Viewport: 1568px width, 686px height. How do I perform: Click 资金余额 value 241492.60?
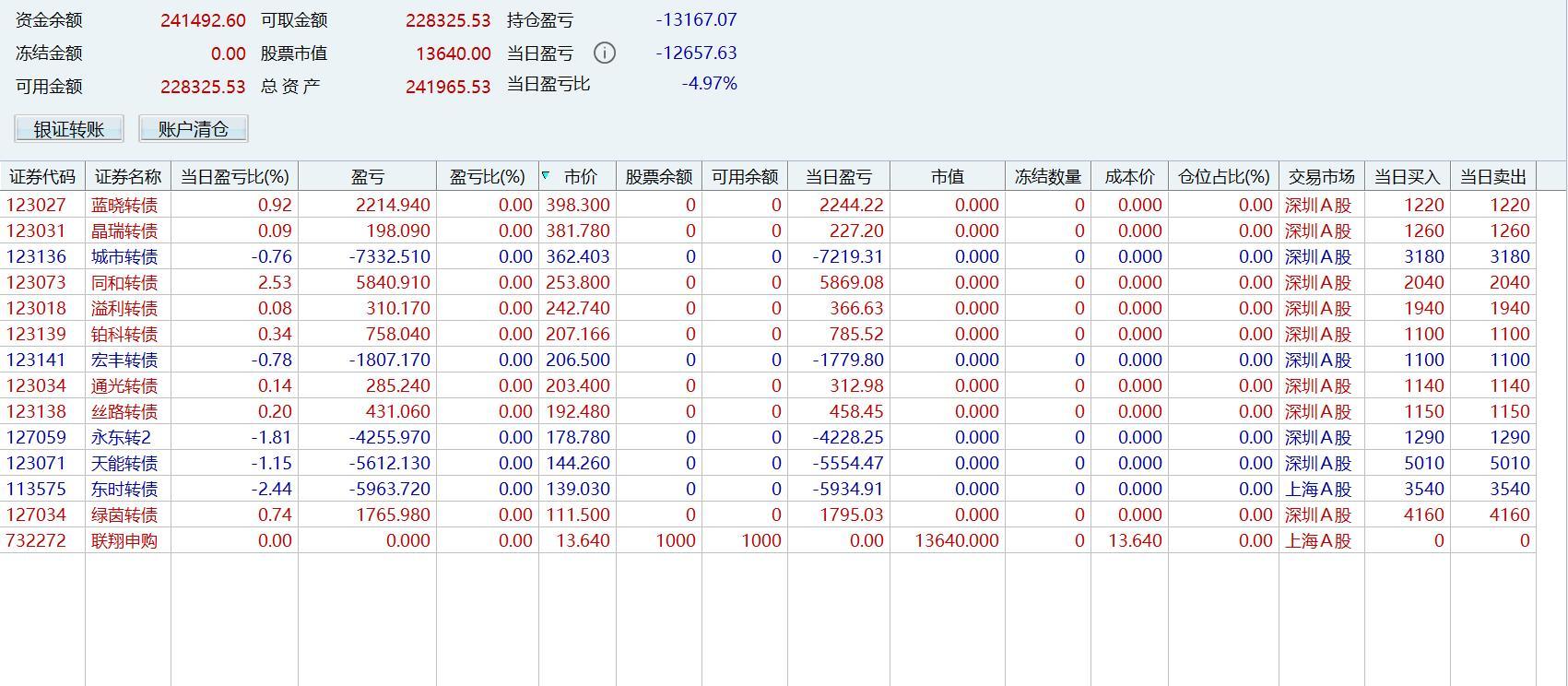pos(203,20)
